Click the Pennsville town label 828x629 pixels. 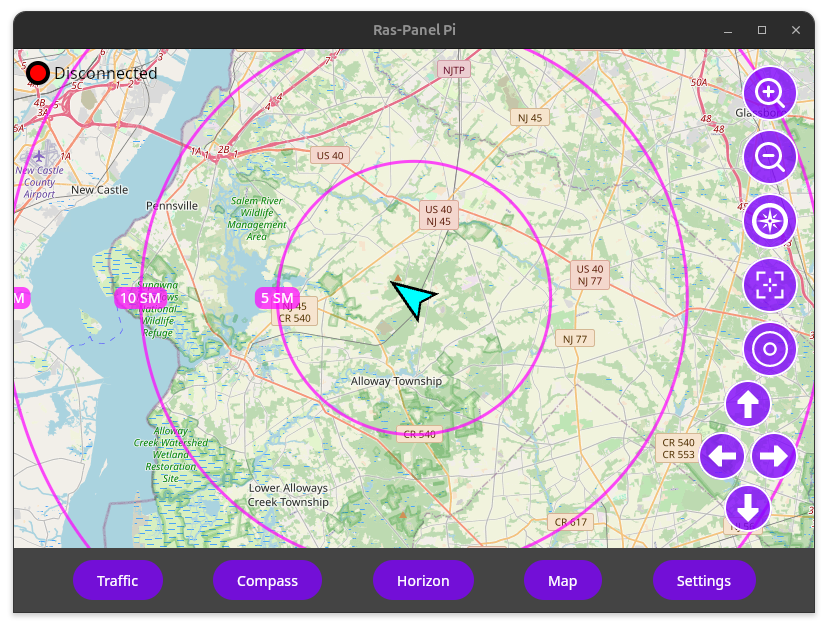click(x=172, y=205)
